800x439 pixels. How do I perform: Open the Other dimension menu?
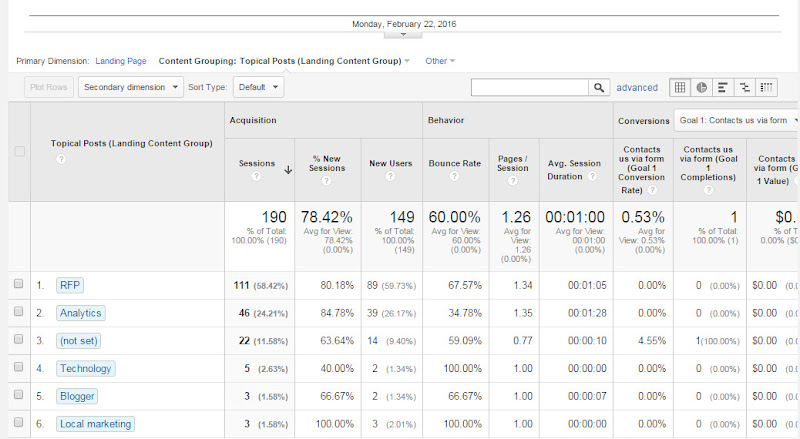point(440,61)
